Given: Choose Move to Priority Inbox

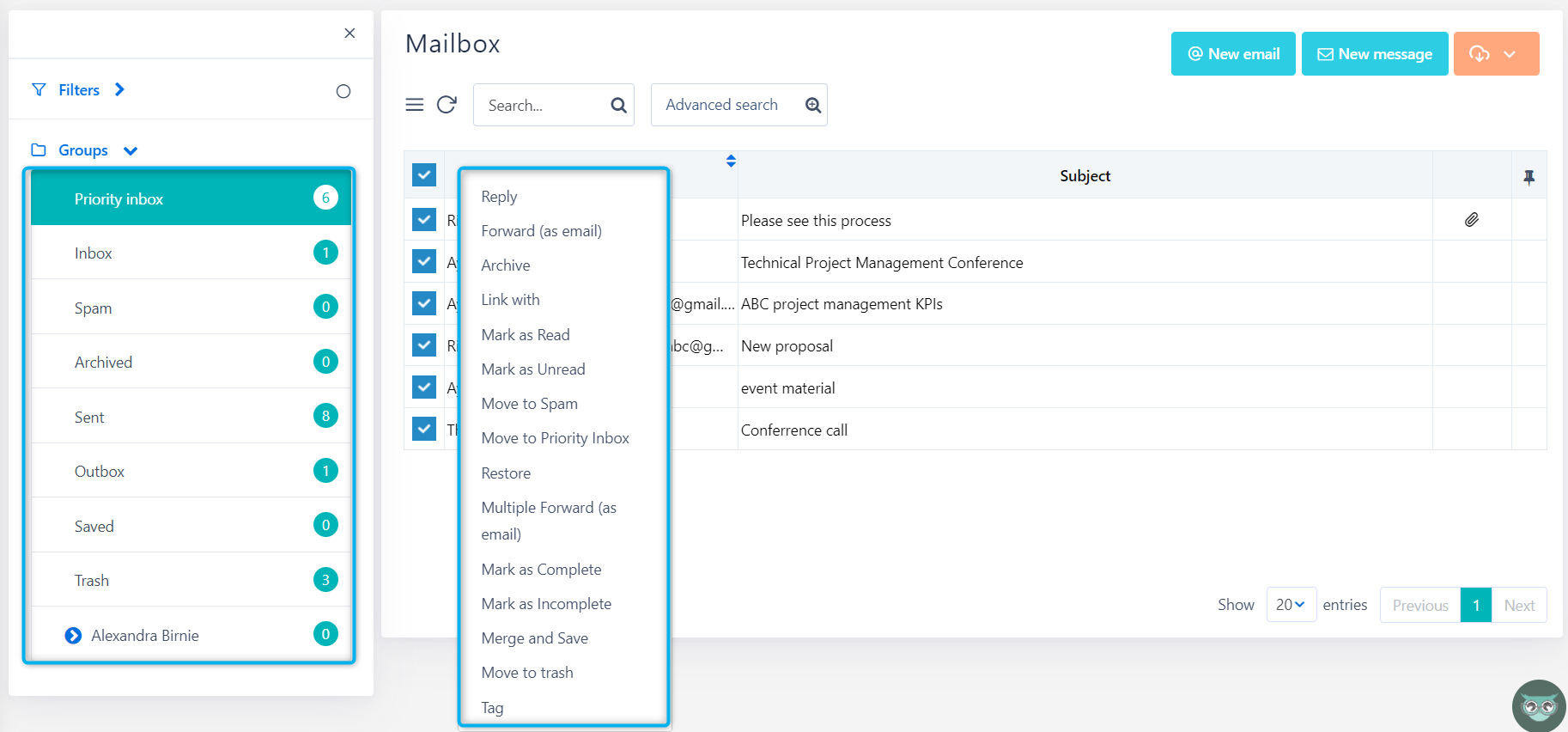Looking at the screenshot, I should (555, 438).
